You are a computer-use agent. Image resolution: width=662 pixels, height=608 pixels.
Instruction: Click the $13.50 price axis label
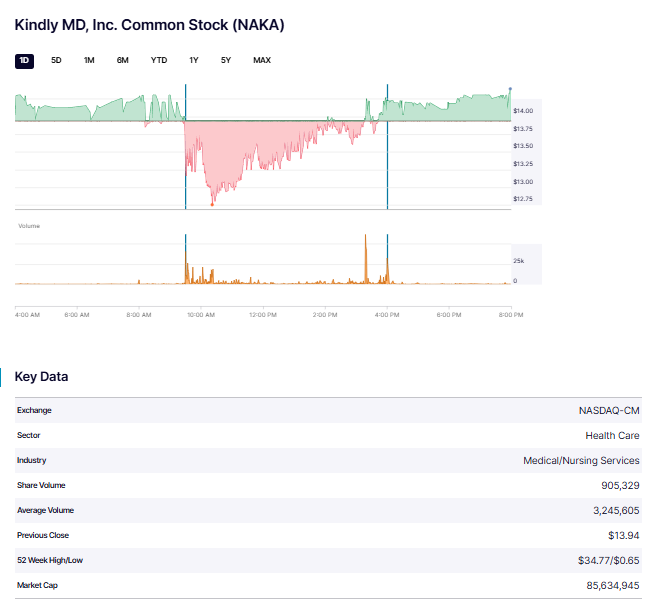(523, 146)
